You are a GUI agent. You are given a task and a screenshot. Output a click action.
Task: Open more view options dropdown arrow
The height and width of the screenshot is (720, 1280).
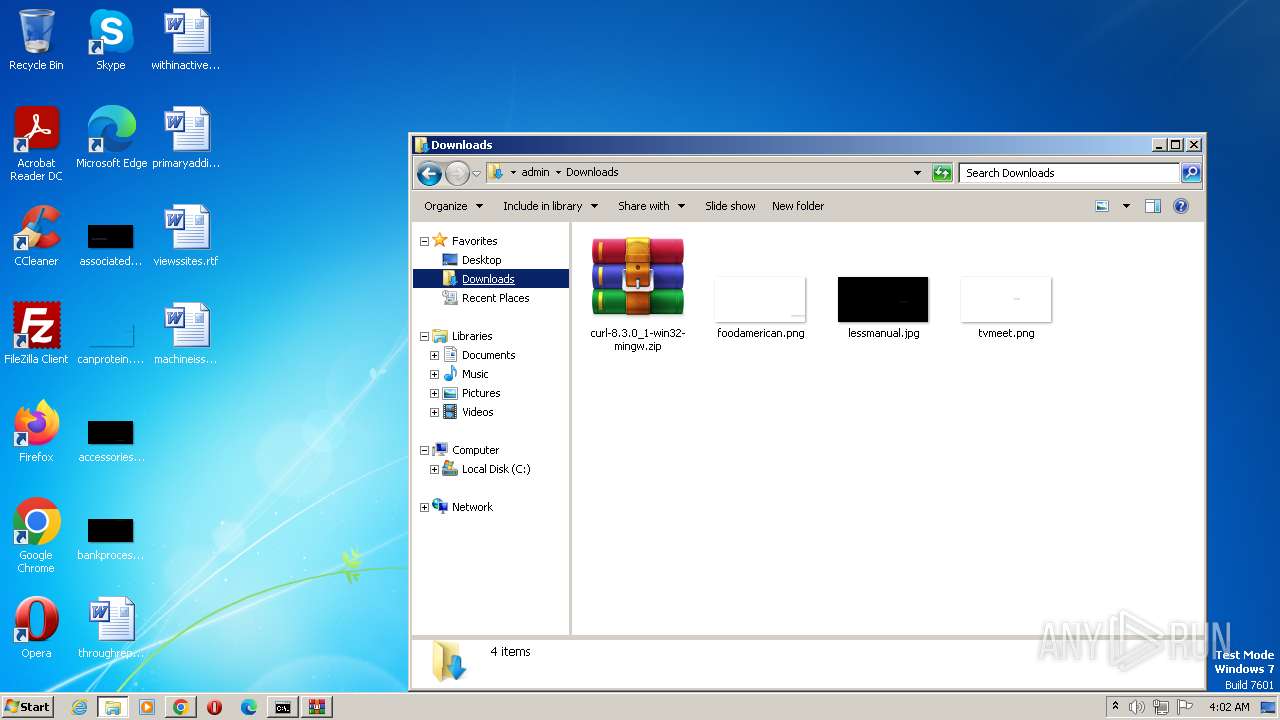click(1126, 206)
